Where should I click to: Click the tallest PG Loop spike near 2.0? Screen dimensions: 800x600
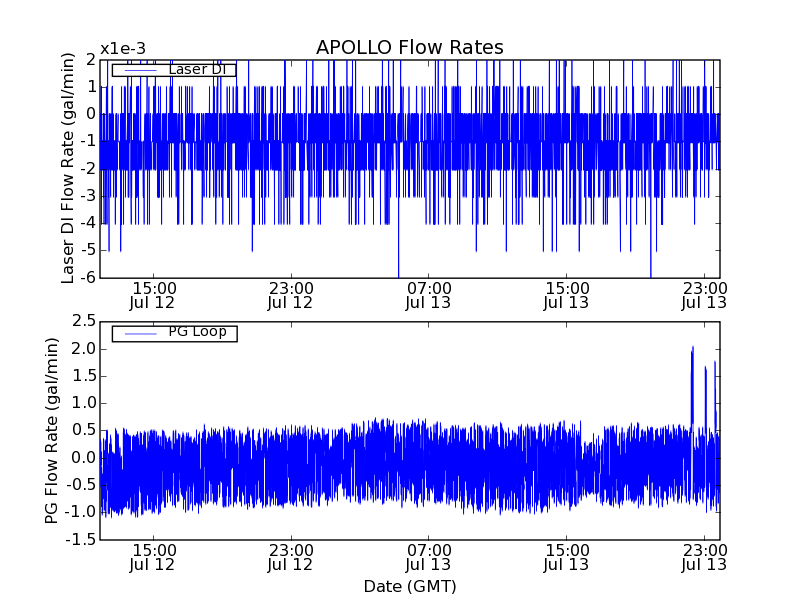pos(692,388)
